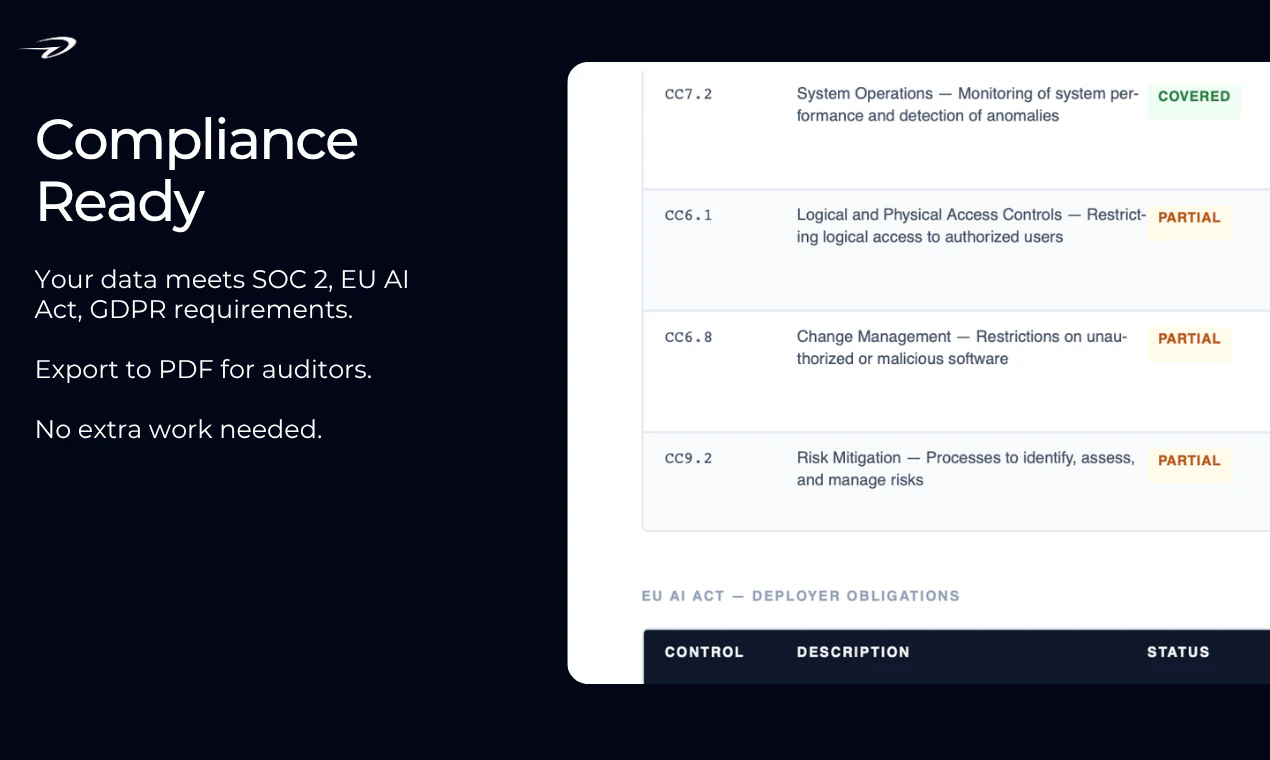Click the Compliance Ready heading

[x=196, y=171]
